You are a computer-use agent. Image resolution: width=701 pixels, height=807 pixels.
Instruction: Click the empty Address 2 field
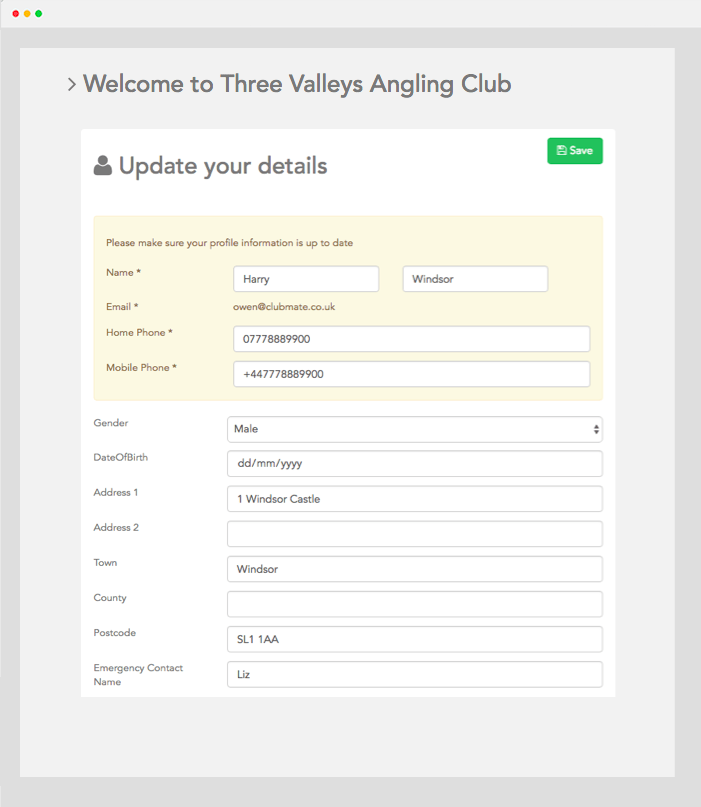414,534
